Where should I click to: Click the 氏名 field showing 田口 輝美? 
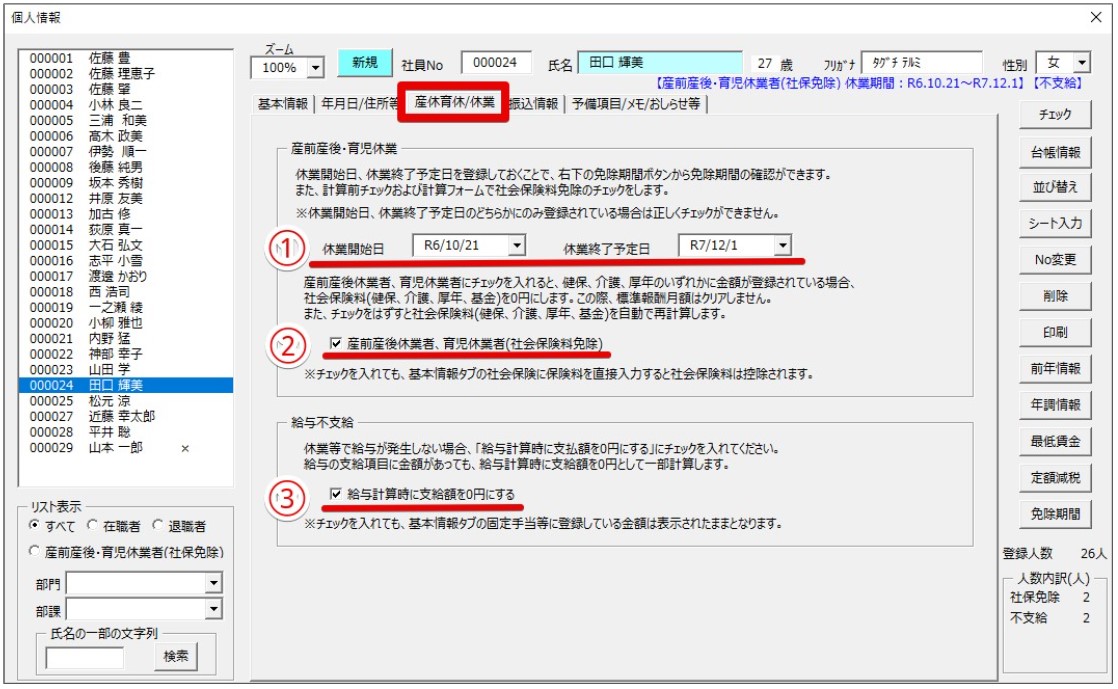click(x=660, y=63)
